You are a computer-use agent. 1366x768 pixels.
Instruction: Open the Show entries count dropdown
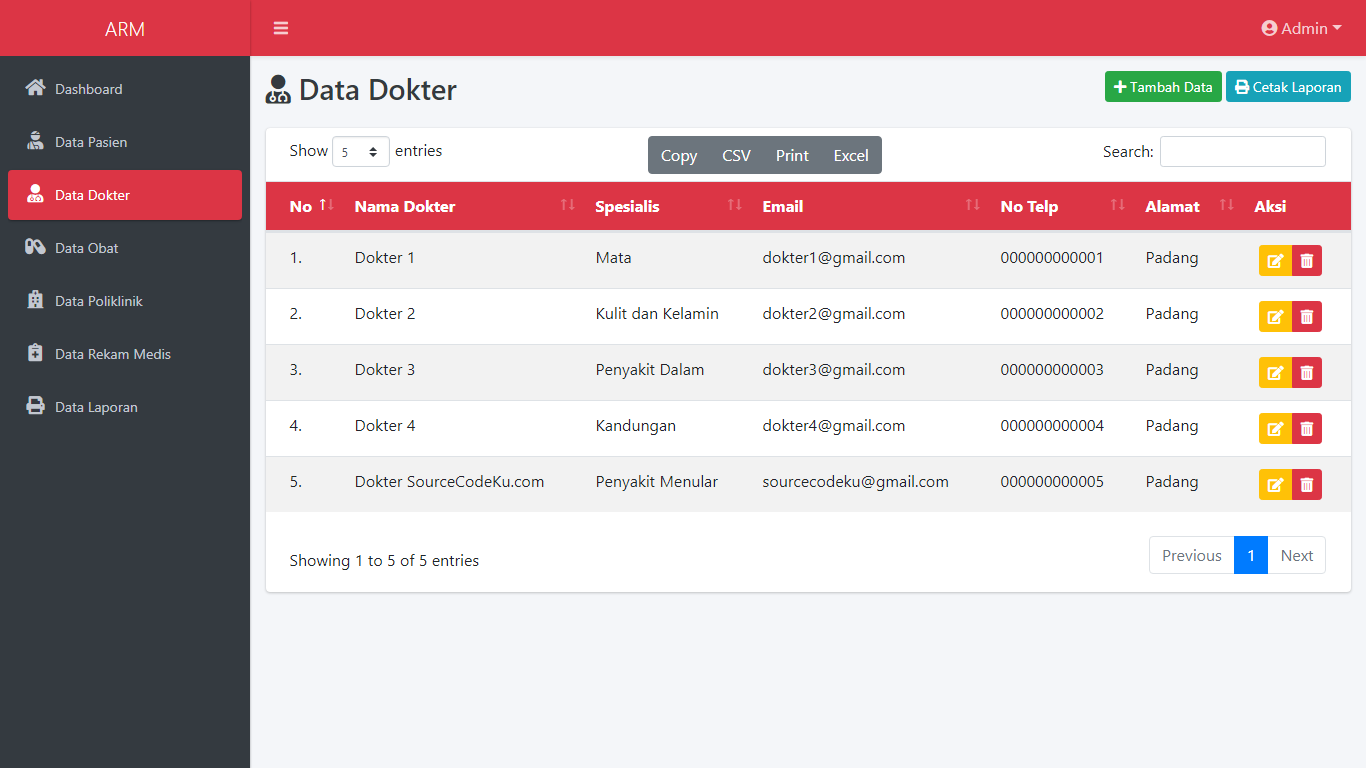tap(361, 152)
